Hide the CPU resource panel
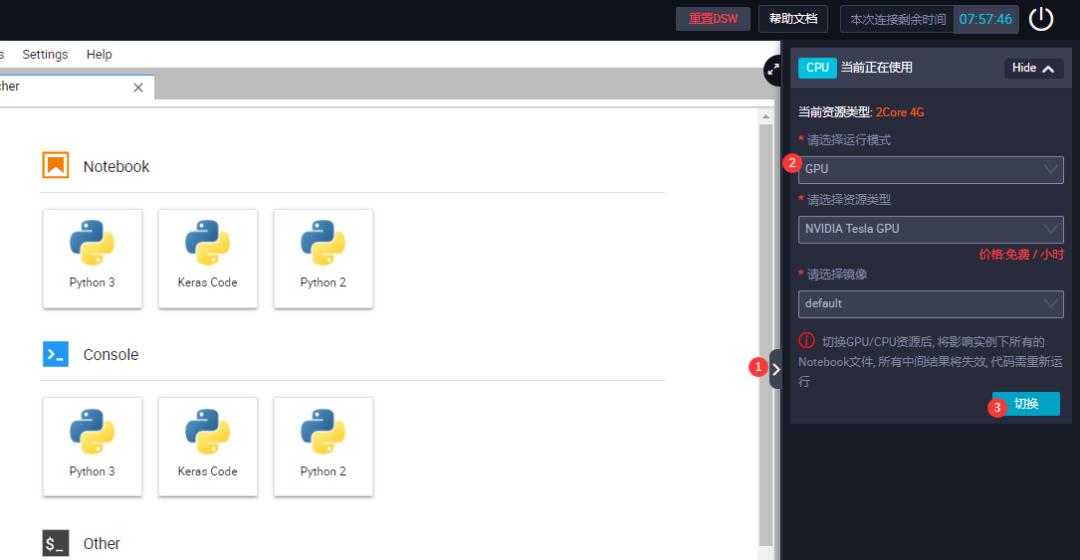Image resolution: width=1080 pixels, height=560 pixels. click(1033, 68)
